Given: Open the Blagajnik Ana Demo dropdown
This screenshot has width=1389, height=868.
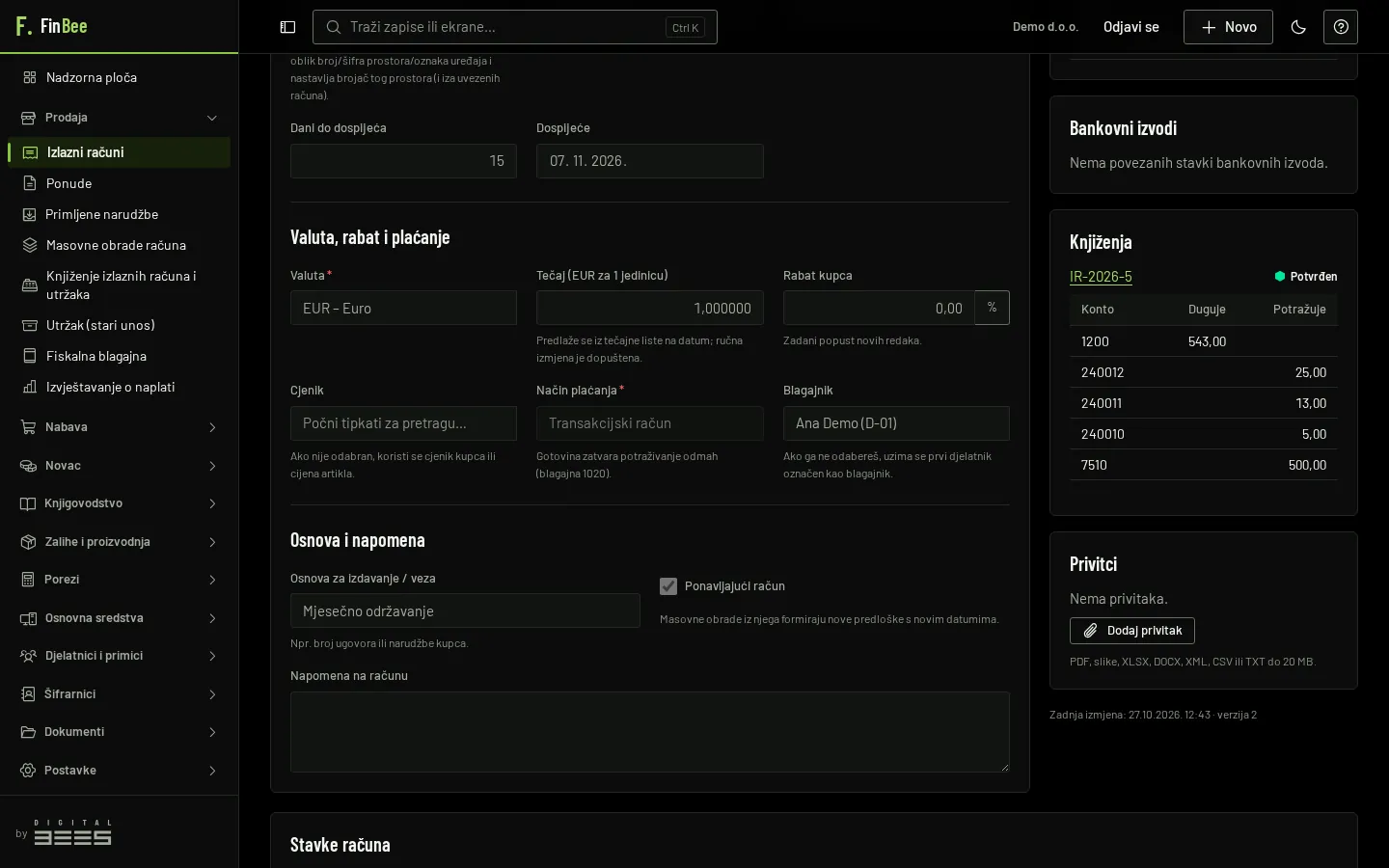Looking at the screenshot, I should click(x=896, y=423).
